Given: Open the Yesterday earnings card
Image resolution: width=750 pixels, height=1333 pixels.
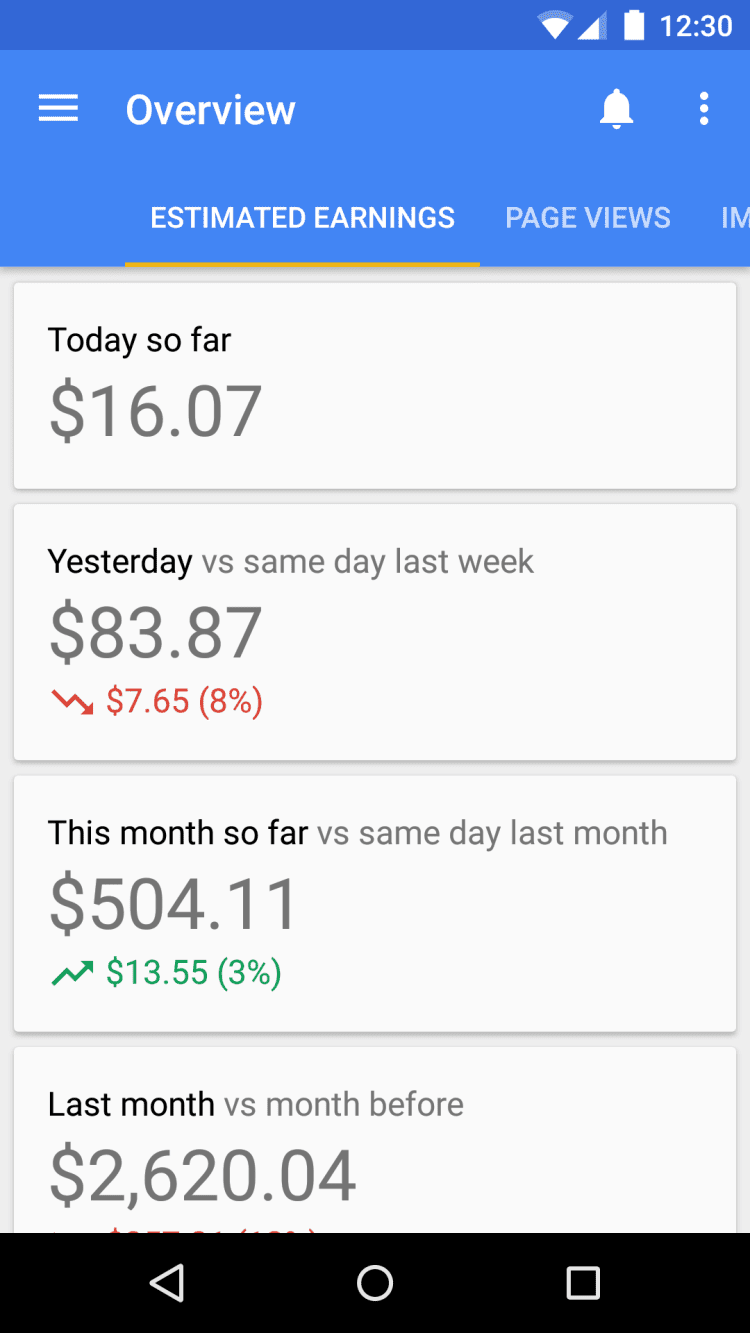Looking at the screenshot, I should coord(375,632).
